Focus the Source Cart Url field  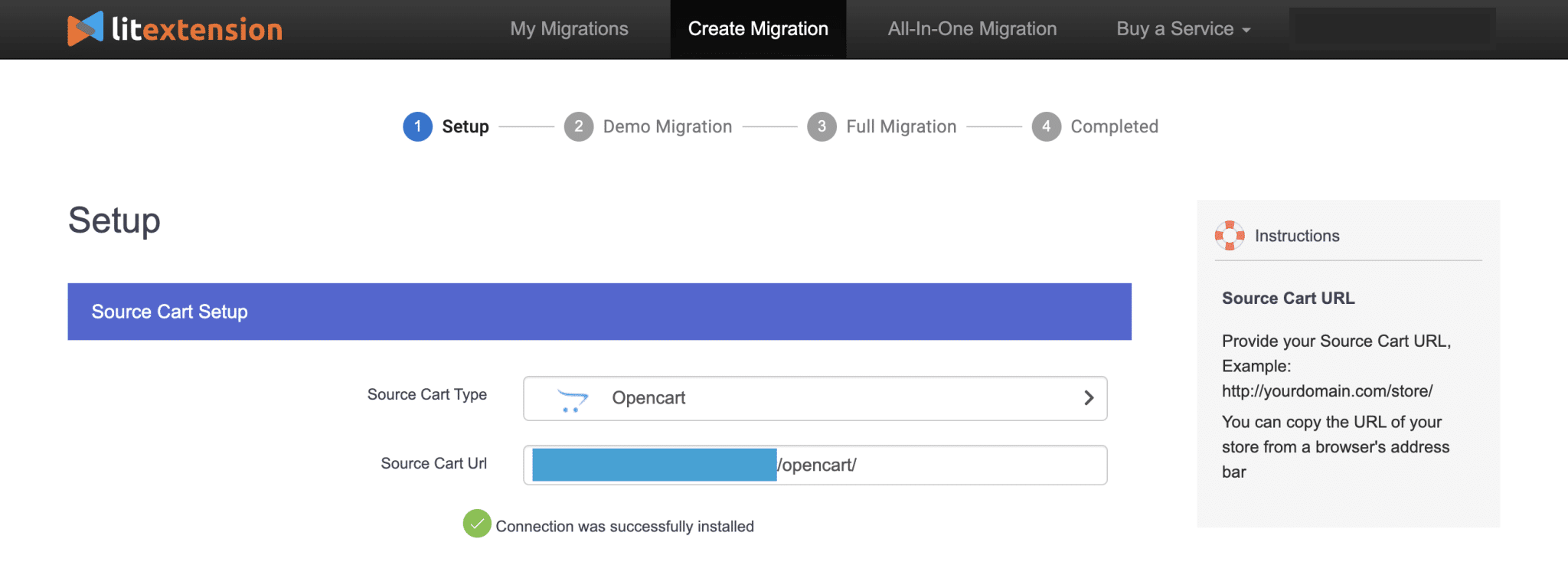coord(815,465)
